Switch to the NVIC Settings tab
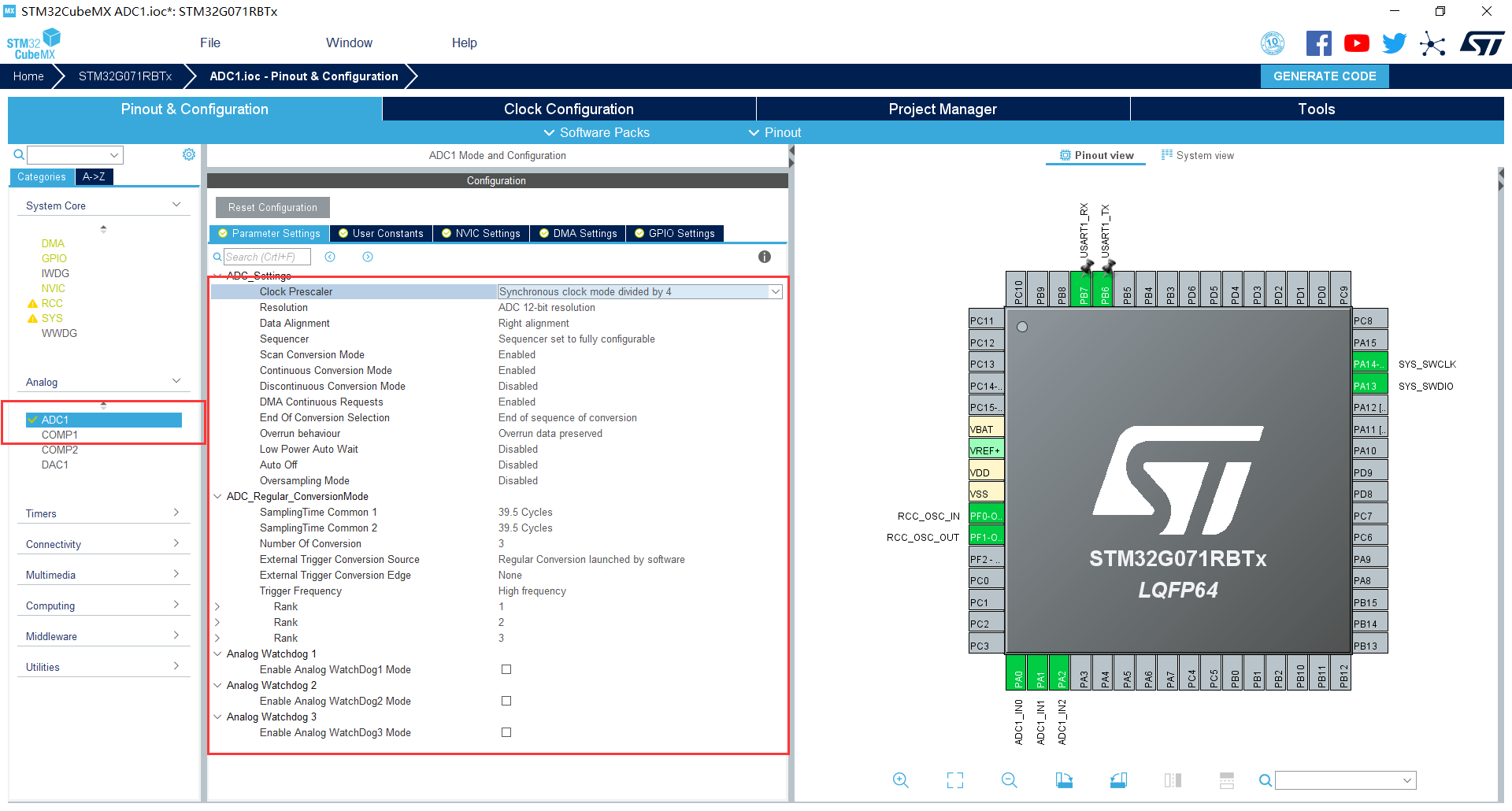Image resolution: width=1512 pixels, height=811 pixels. (x=480, y=233)
